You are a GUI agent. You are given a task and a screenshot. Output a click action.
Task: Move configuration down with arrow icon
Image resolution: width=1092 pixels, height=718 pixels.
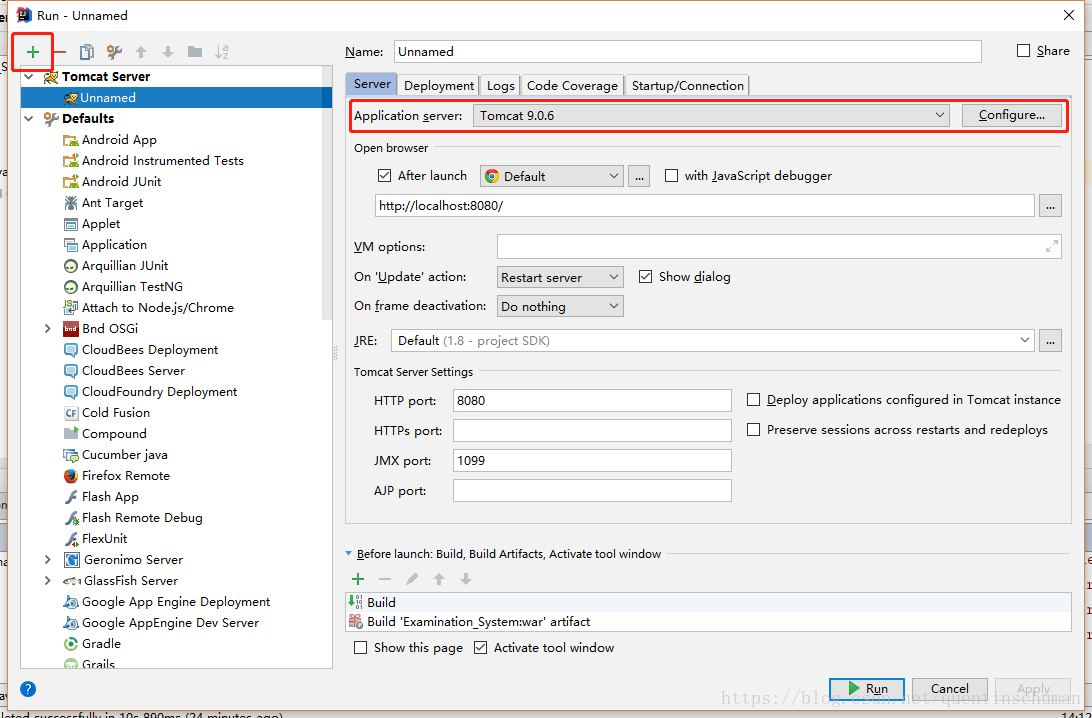pyautogui.click(x=168, y=52)
